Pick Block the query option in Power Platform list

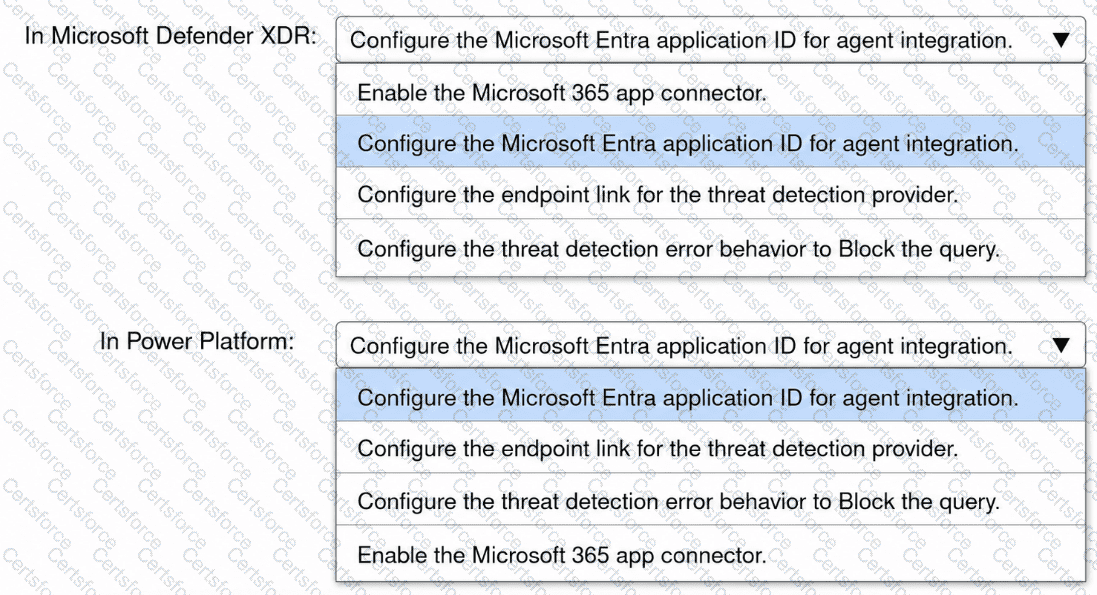coord(710,500)
